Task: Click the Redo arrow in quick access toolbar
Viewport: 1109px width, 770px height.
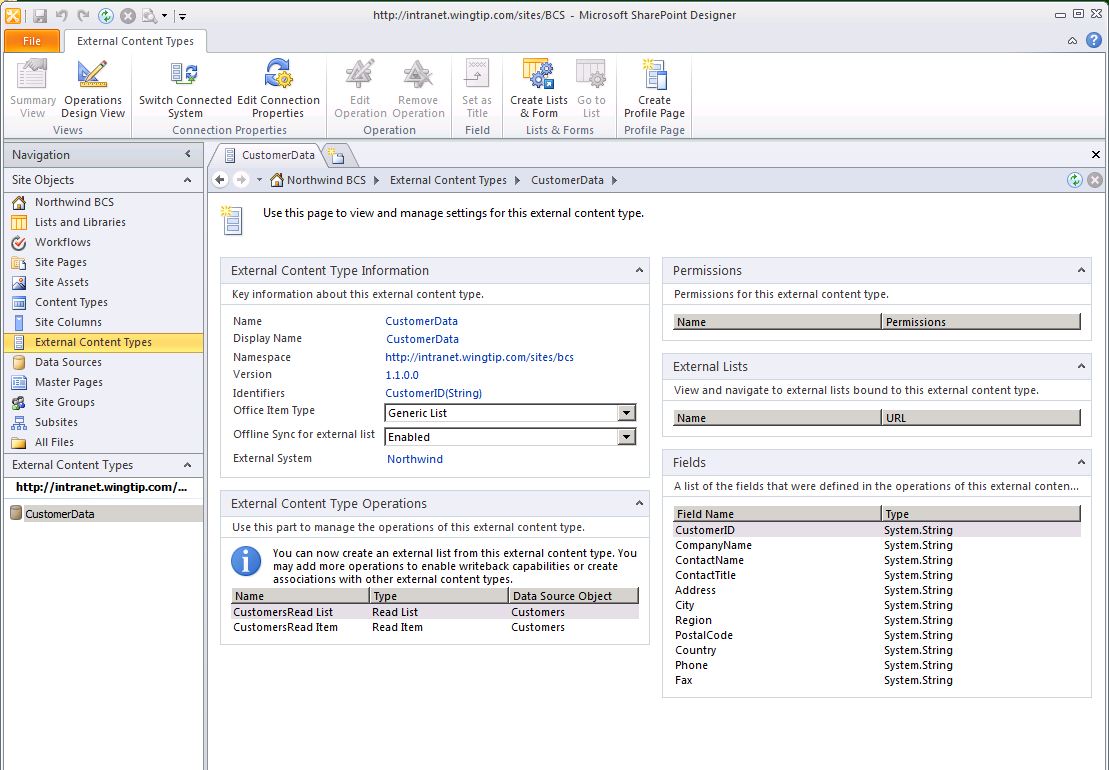Action: tap(83, 15)
